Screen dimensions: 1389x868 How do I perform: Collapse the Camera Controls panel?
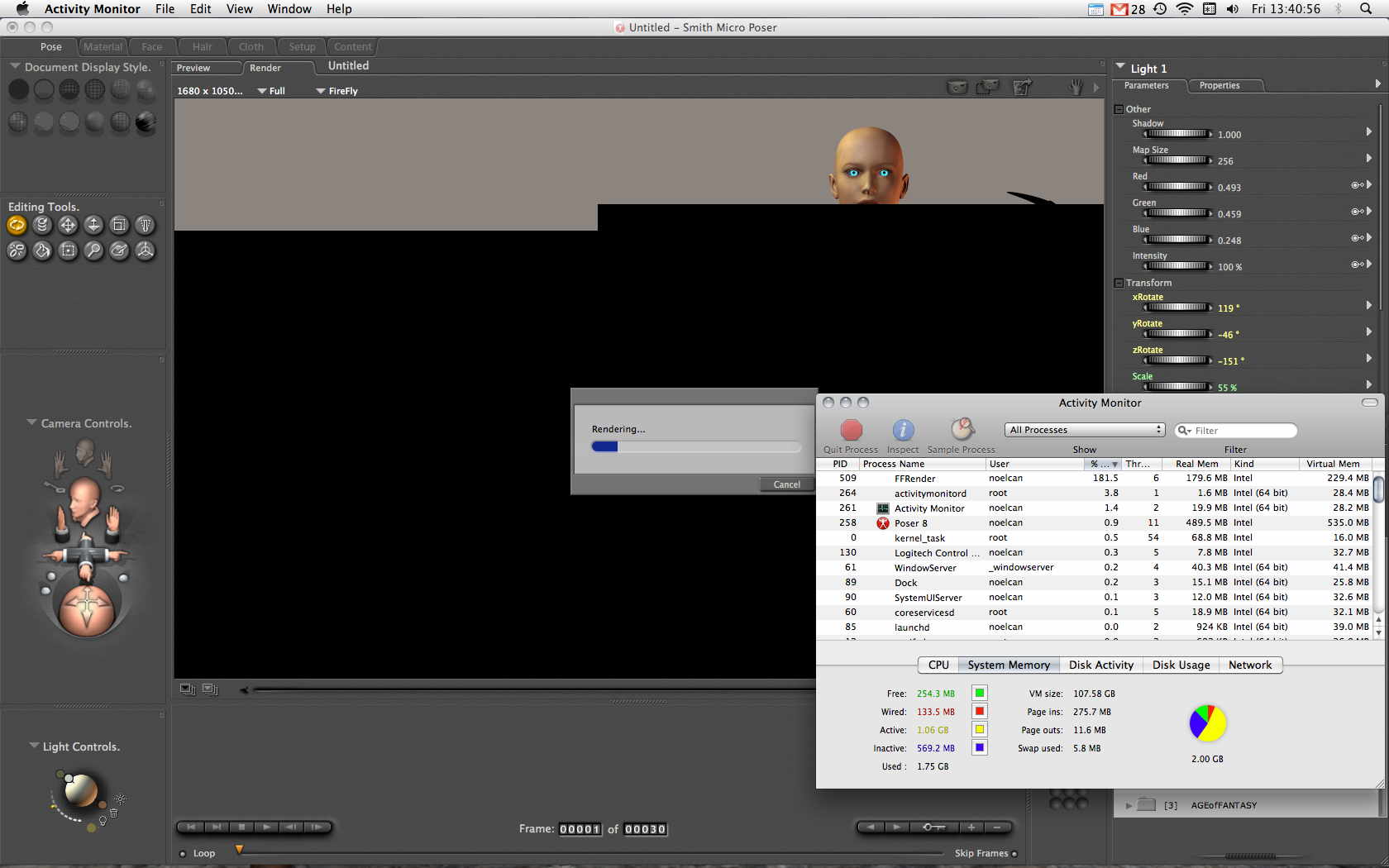(x=31, y=422)
